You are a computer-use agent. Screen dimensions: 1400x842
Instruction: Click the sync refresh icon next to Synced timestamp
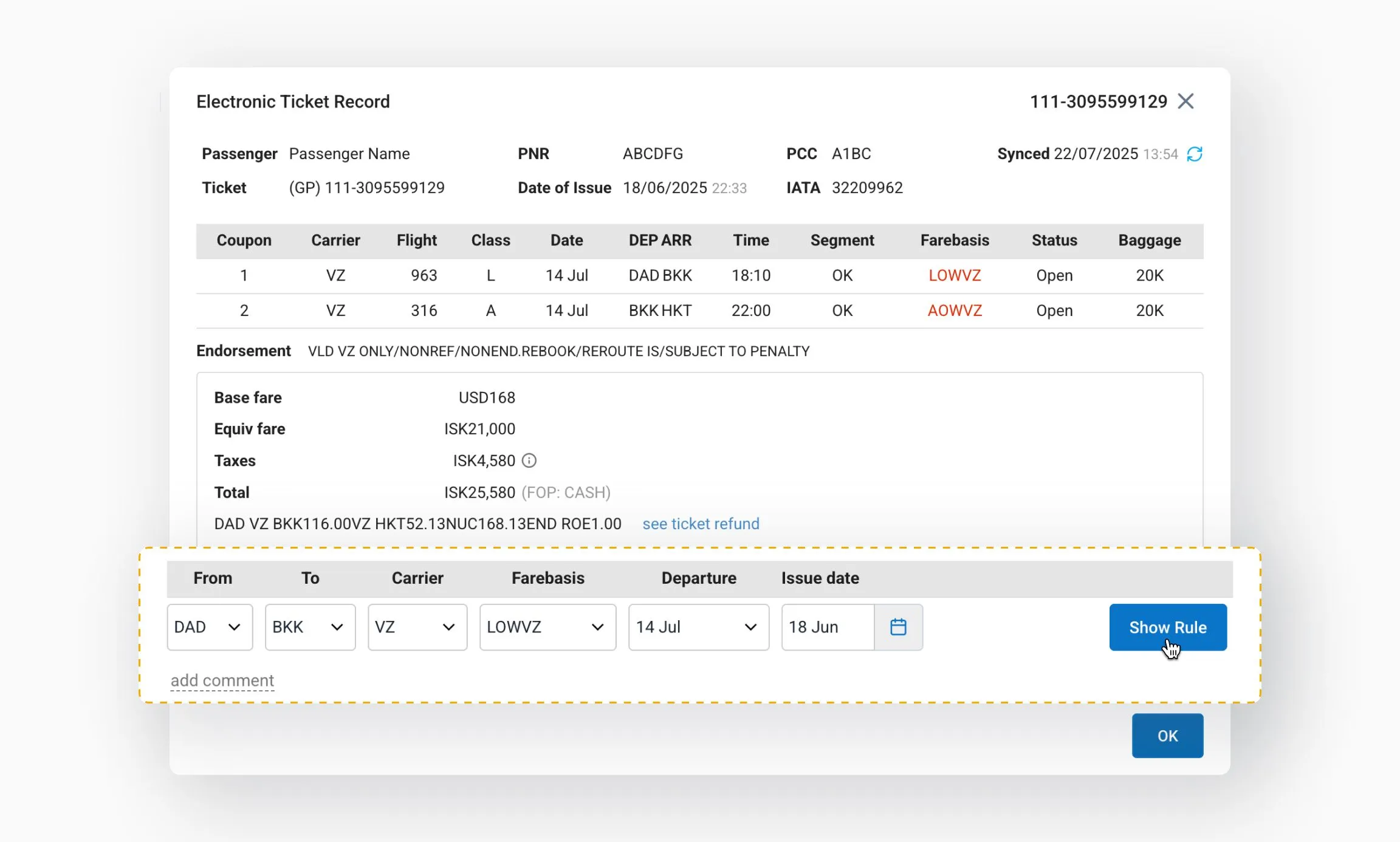coord(1195,154)
